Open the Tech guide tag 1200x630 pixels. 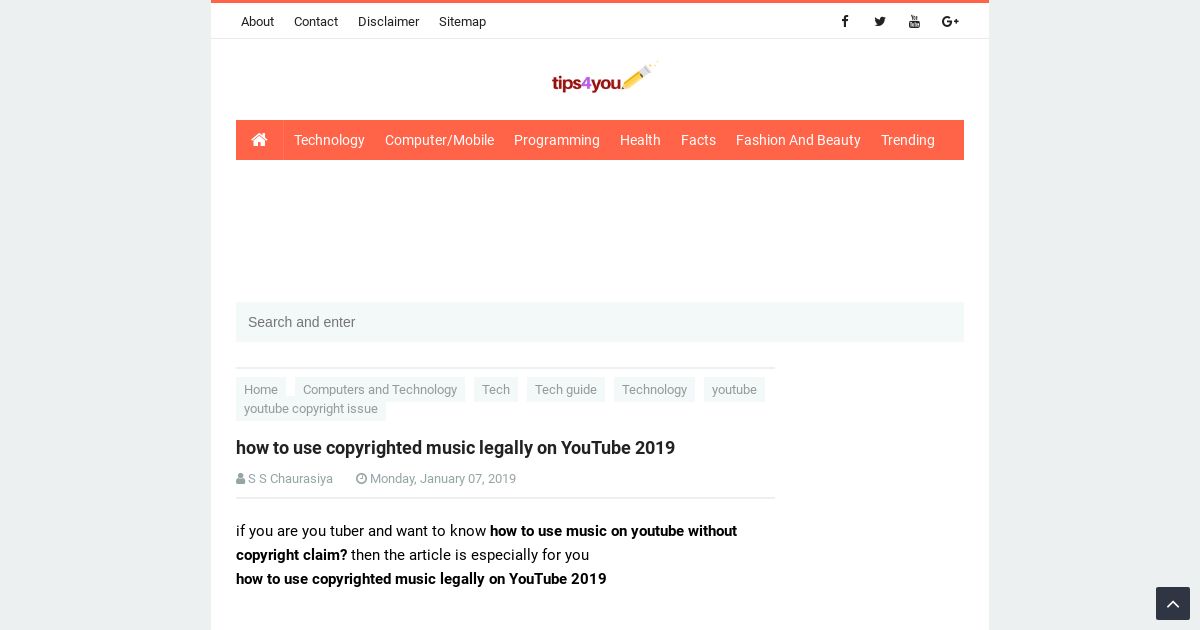click(566, 390)
